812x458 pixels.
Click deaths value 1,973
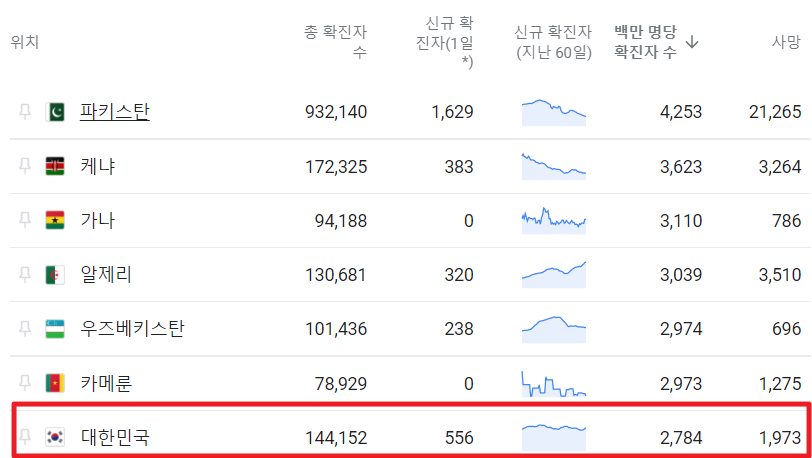(x=780, y=438)
